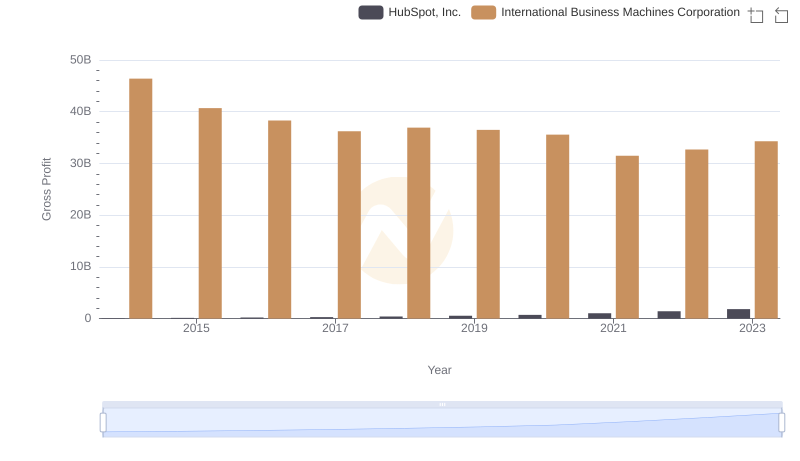
Task: Toggle International Business Machines Corporation legend swatch
Action: [x=483, y=12]
